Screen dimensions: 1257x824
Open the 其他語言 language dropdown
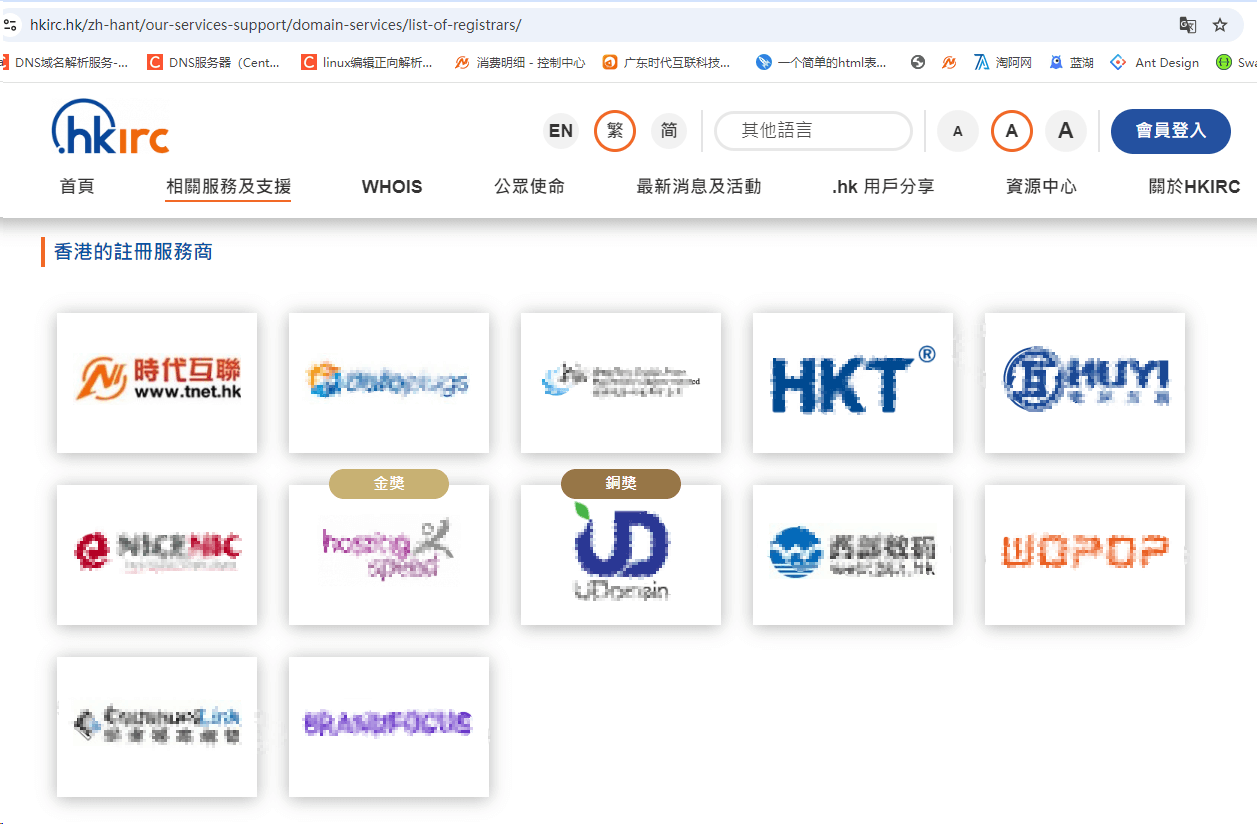tap(813, 131)
